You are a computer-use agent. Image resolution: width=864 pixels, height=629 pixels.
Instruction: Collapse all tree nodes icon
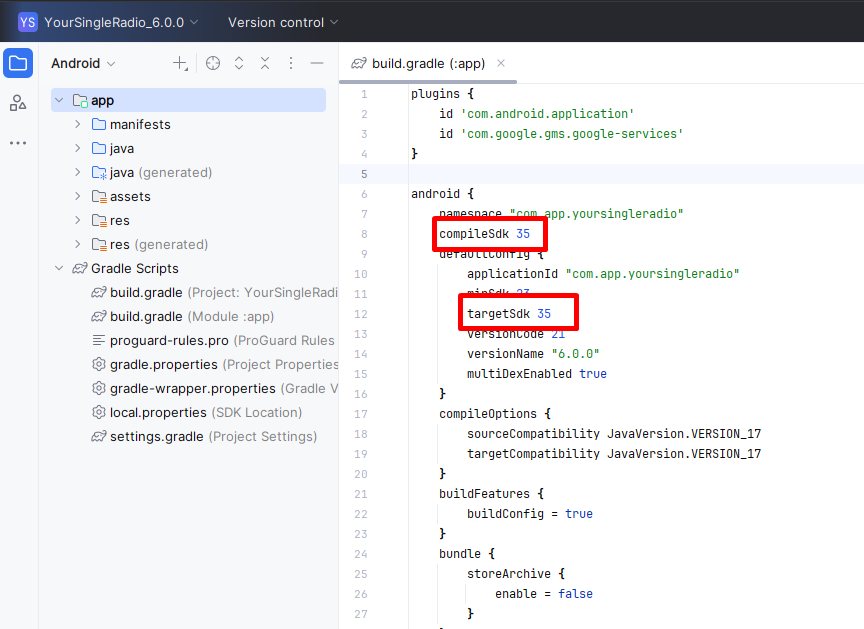[265, 63]
